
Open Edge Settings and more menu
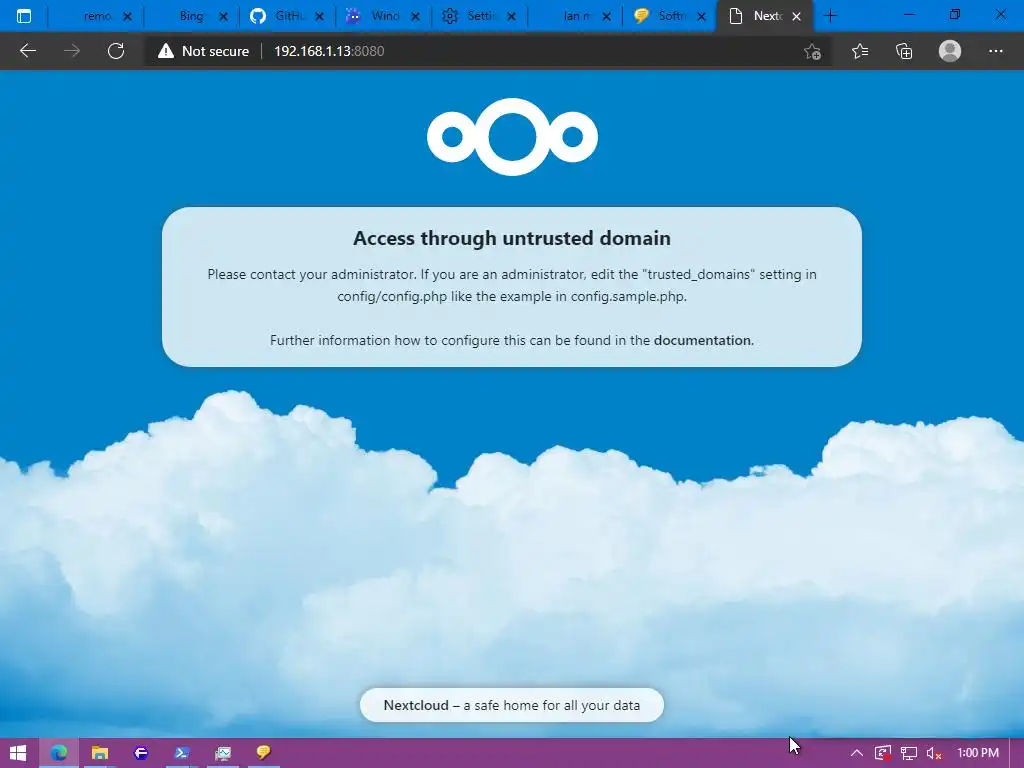coord(995,51)
